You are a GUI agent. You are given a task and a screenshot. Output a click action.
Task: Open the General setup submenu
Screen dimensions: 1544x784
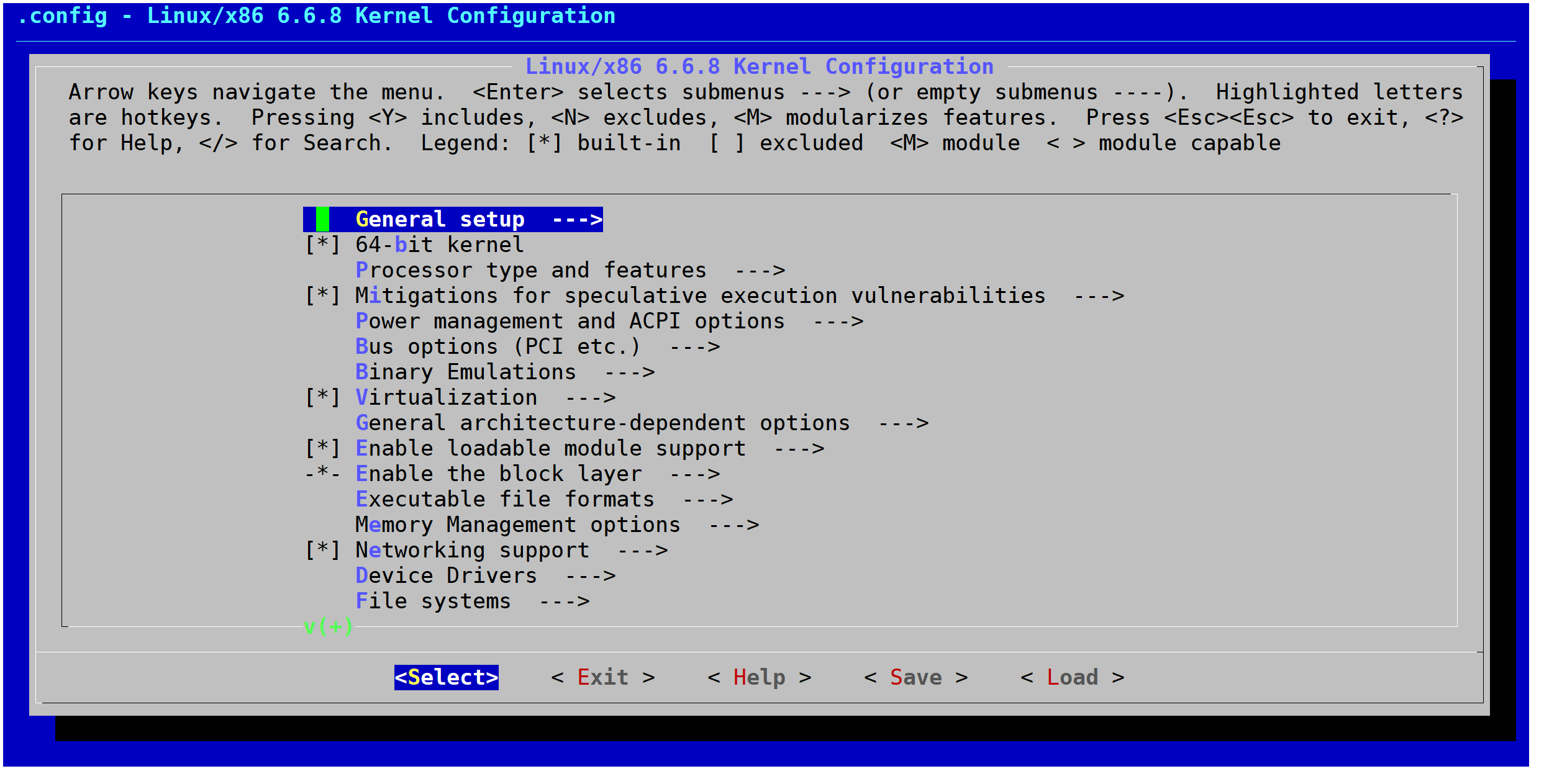pyautogui.click(x=453, y=219)
